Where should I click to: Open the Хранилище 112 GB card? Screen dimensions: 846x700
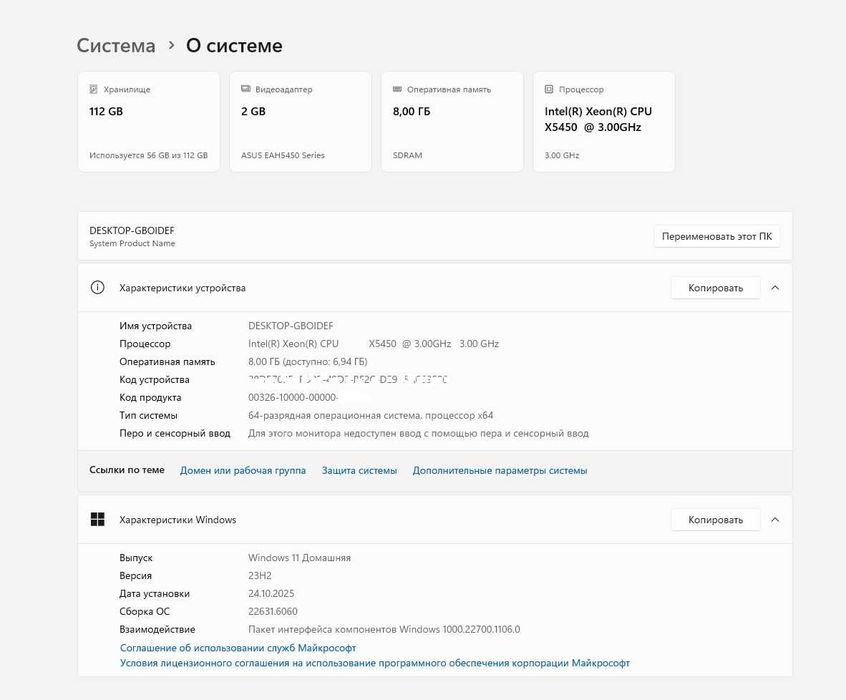tap(148, 121)
